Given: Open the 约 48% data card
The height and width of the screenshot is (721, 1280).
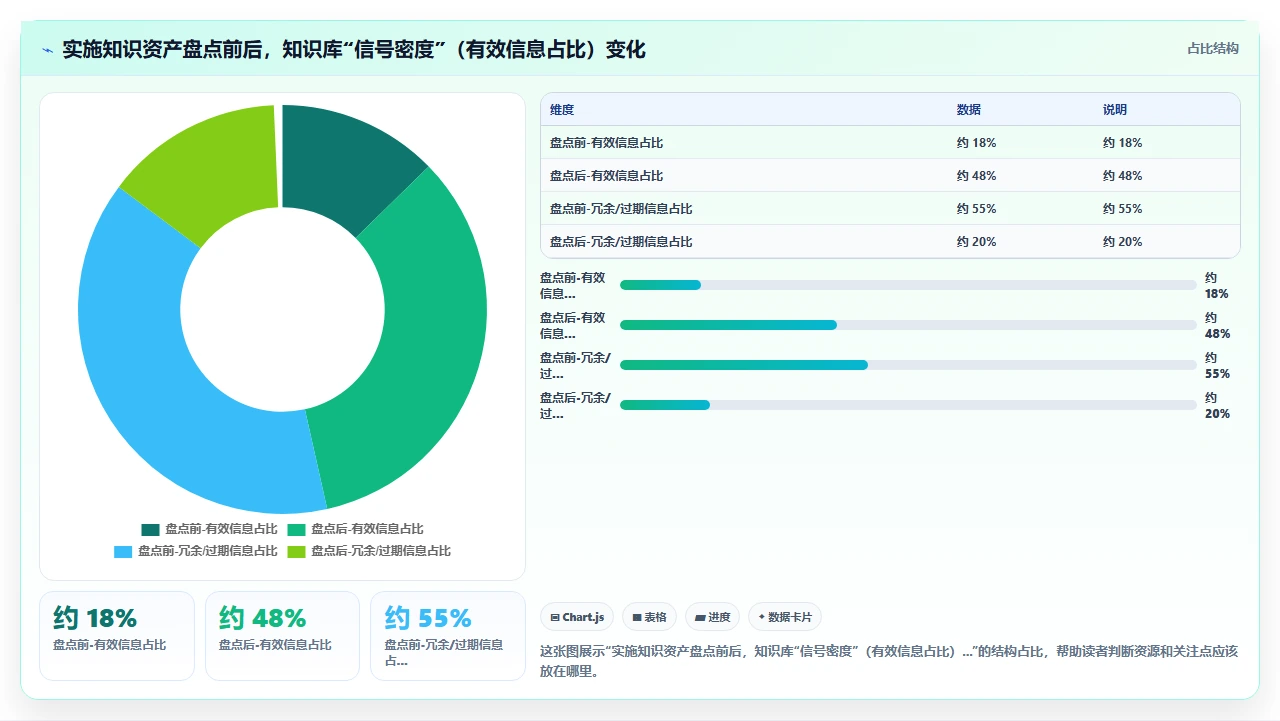Looking at the screenshot, I should pos(282,636).
